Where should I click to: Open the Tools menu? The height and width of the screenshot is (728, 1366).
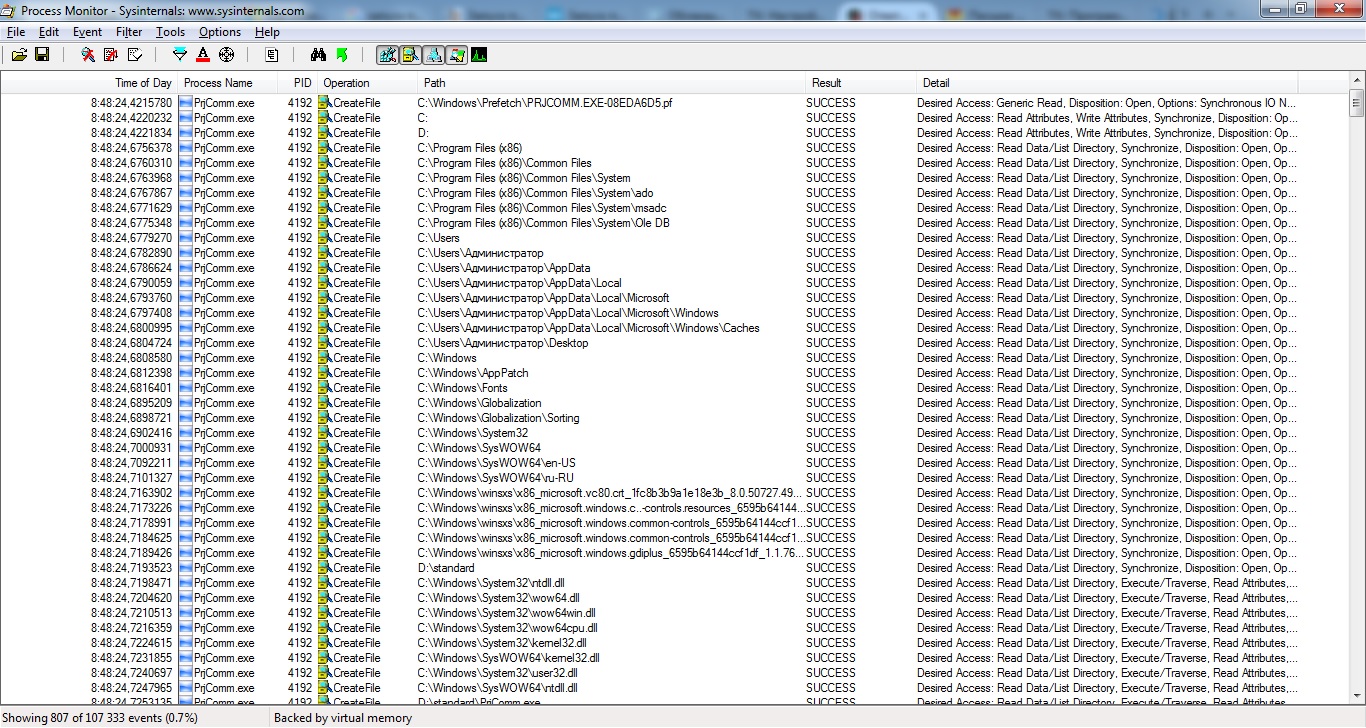tap(170, 32)
